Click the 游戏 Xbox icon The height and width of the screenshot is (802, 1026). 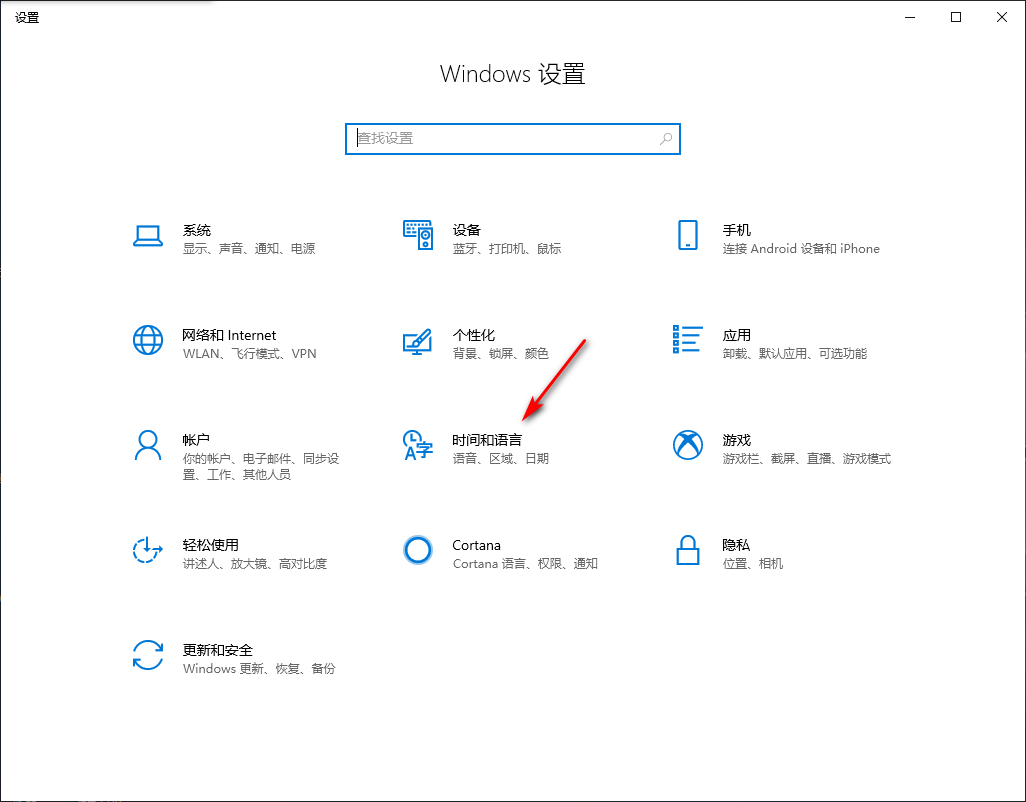tap(688, 445)
